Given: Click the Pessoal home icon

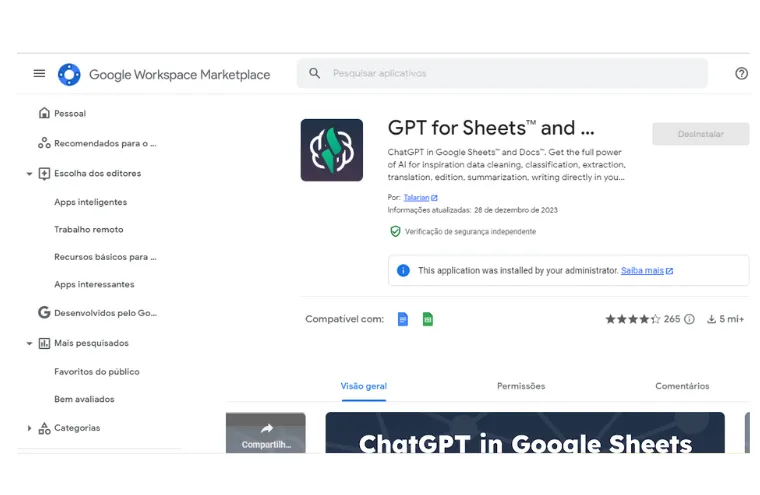Looking at the screenshot, I should [44, 113].
